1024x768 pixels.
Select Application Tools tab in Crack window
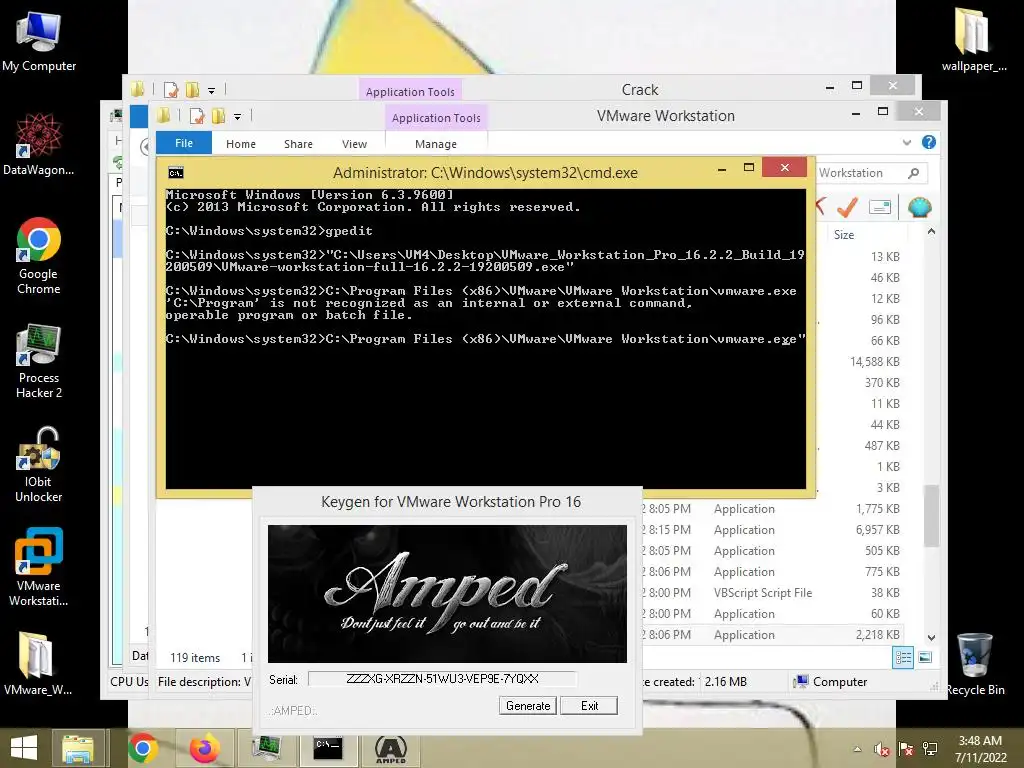tap(410, 91)
